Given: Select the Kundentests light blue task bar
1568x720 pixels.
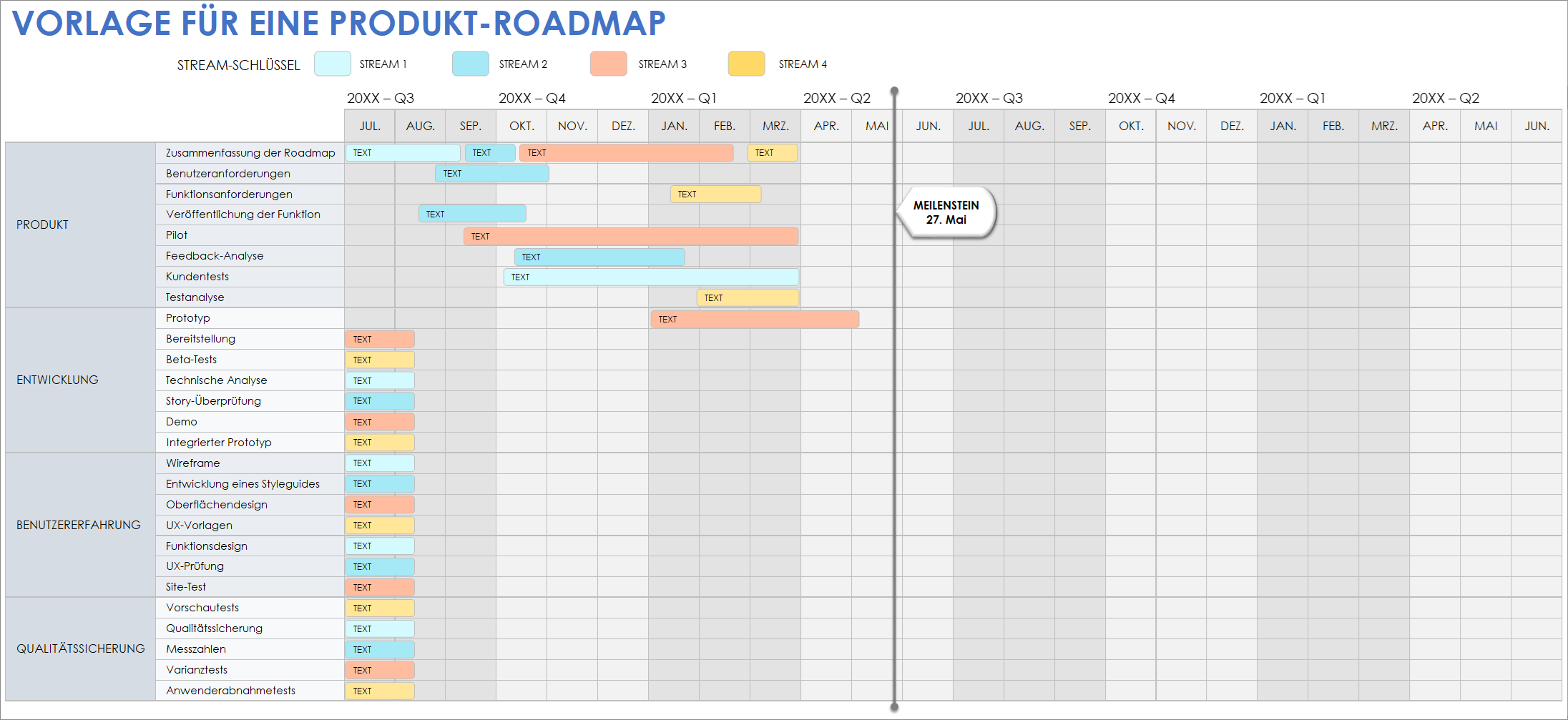Looking at the screenshot, I should (651, 277).
